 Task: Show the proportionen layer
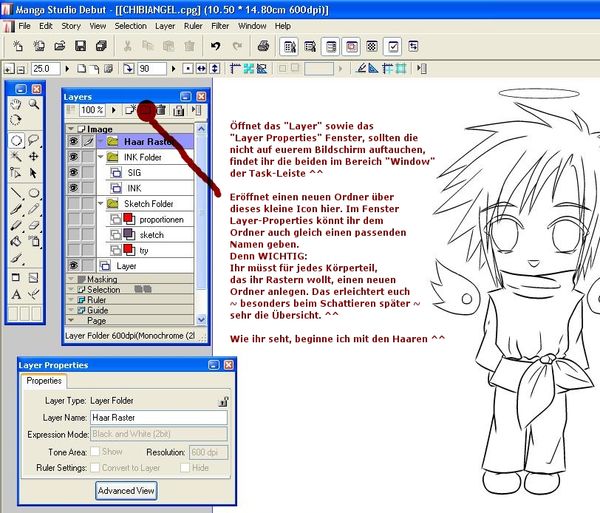(x=73, y=219)
